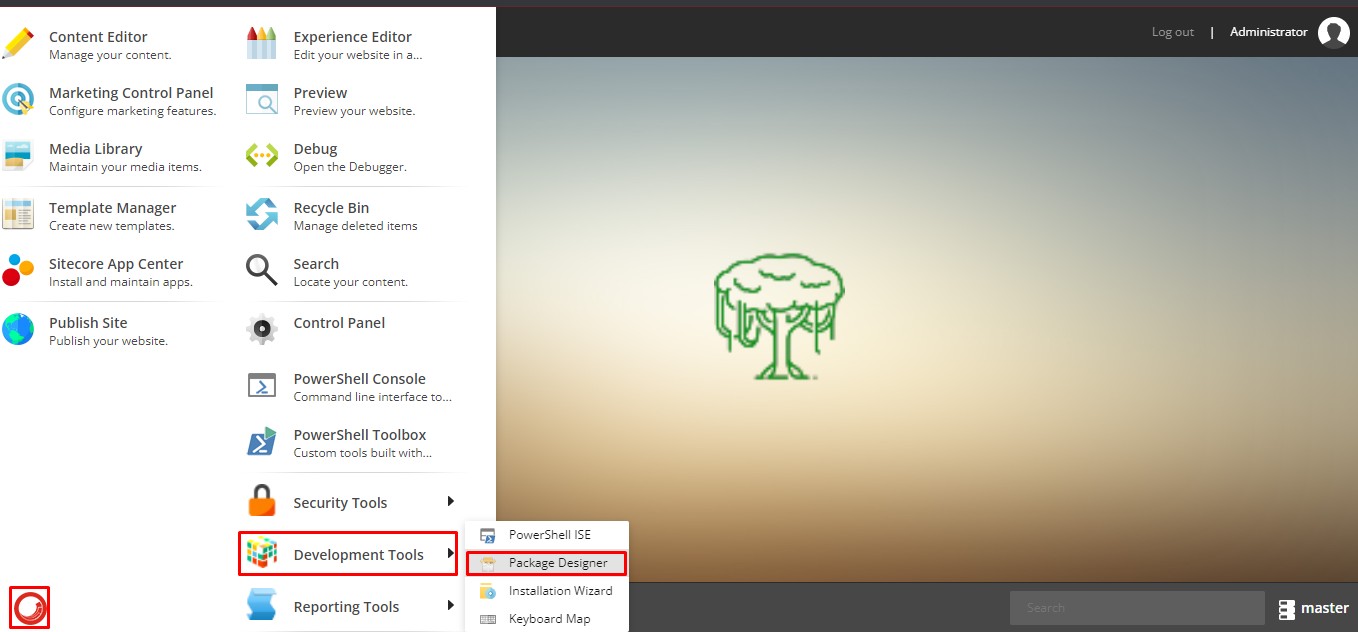Click the Media Library label
This screenshot has width=1358, height=632.
[x=96, y=149]
